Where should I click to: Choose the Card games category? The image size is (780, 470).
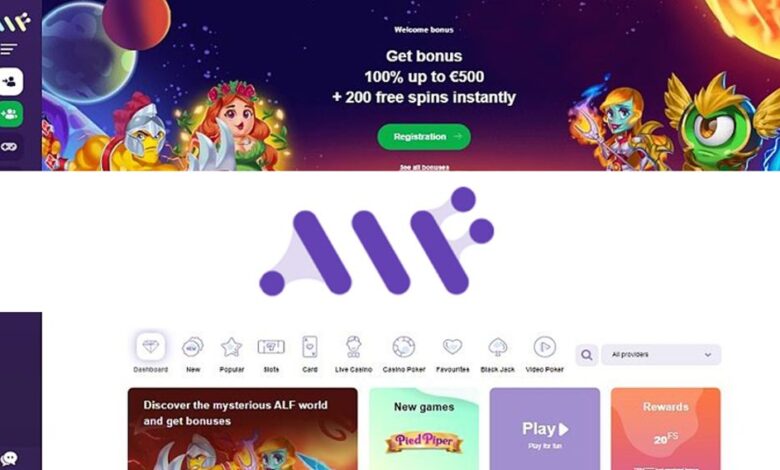click(x=310, y=354)
